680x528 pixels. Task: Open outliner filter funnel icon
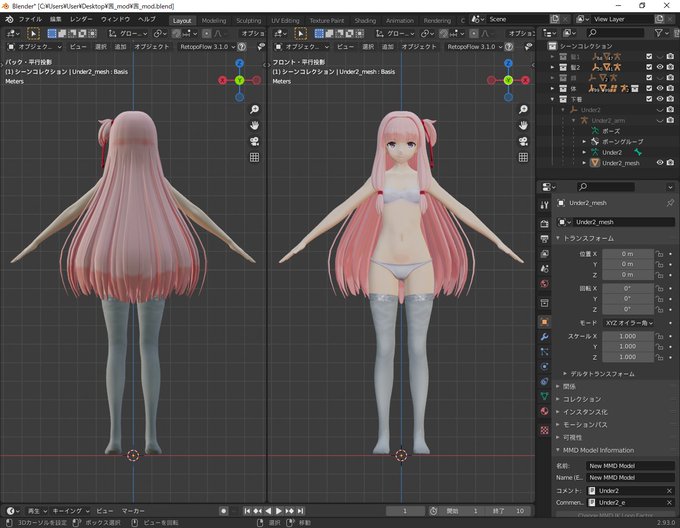click(x=661, y=33)
